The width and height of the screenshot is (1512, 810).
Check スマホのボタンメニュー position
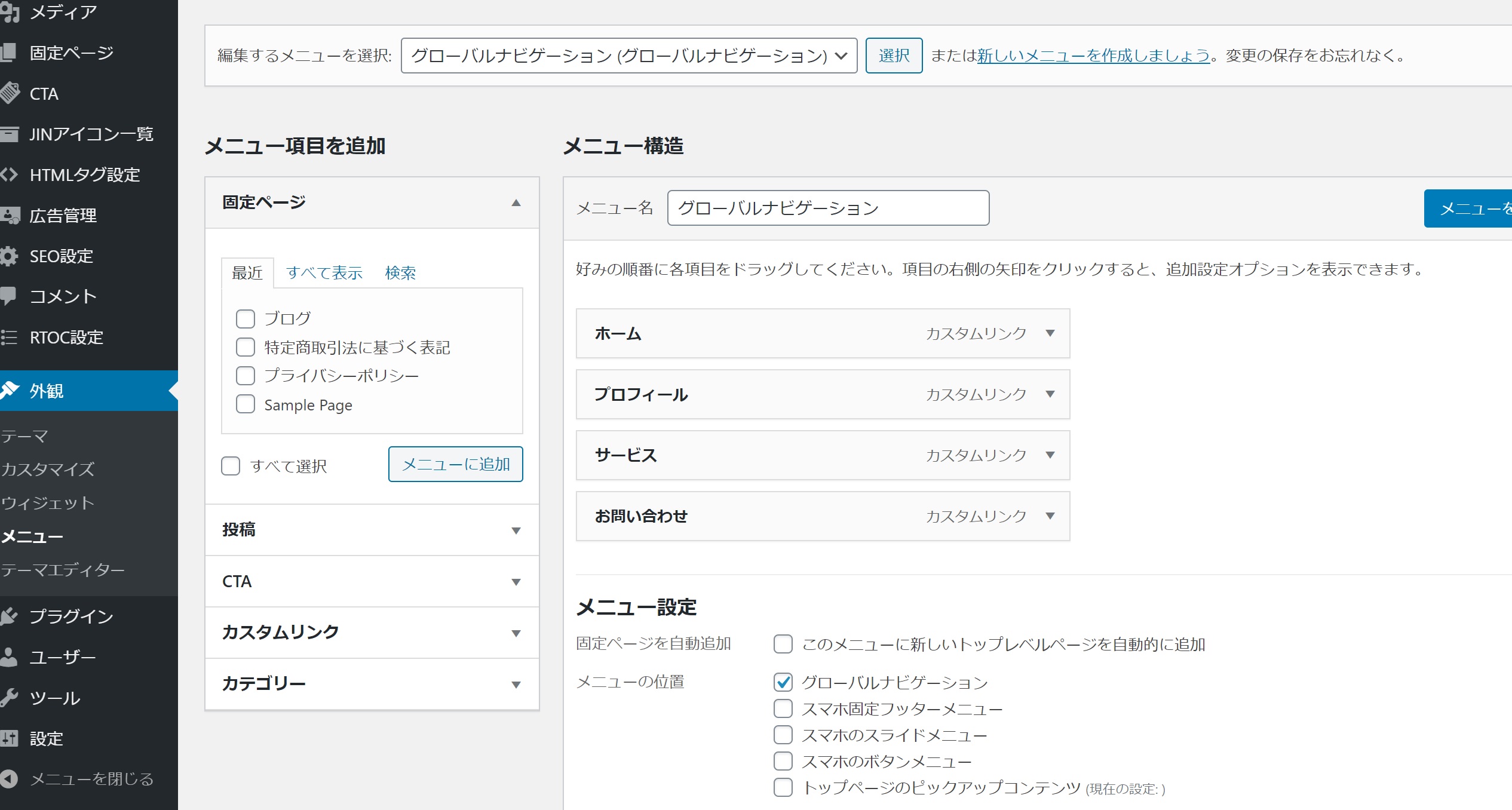(783, 761)
